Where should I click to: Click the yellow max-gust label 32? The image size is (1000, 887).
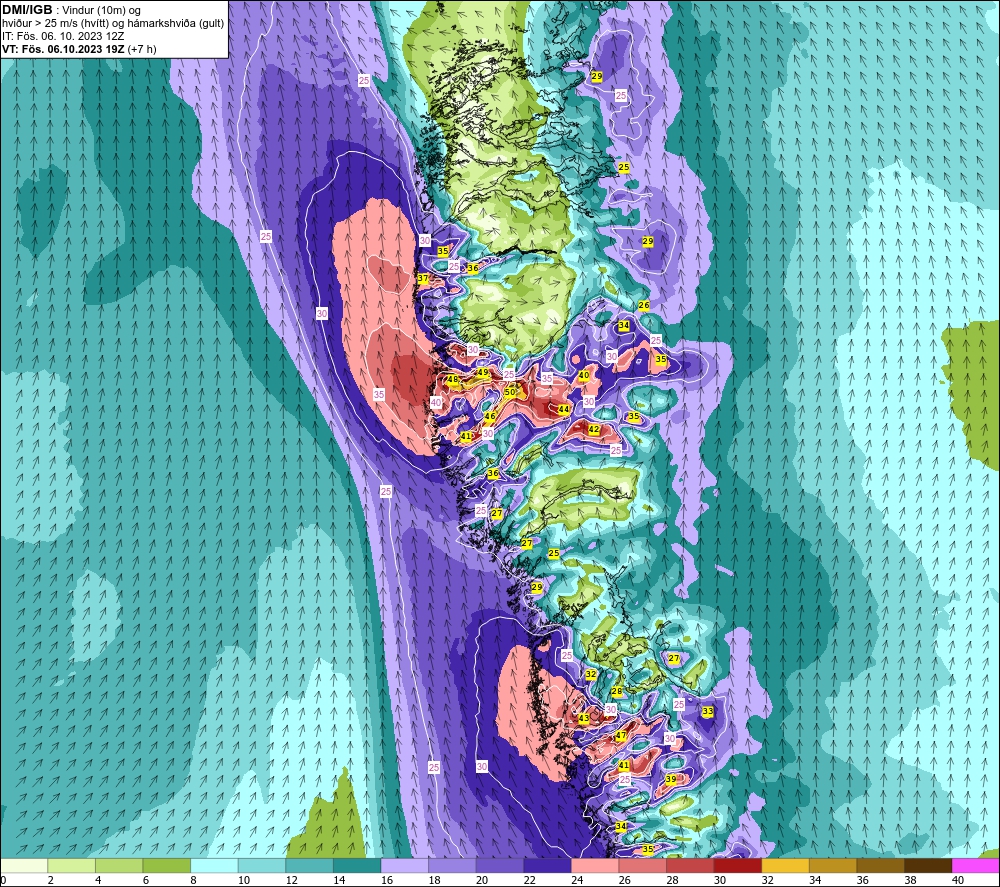591,675
